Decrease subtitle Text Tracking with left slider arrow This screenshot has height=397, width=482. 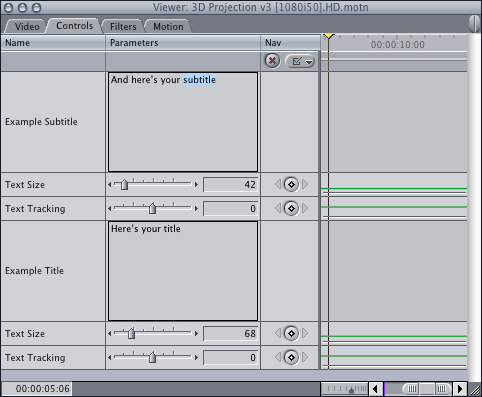(x=110, y=208)
